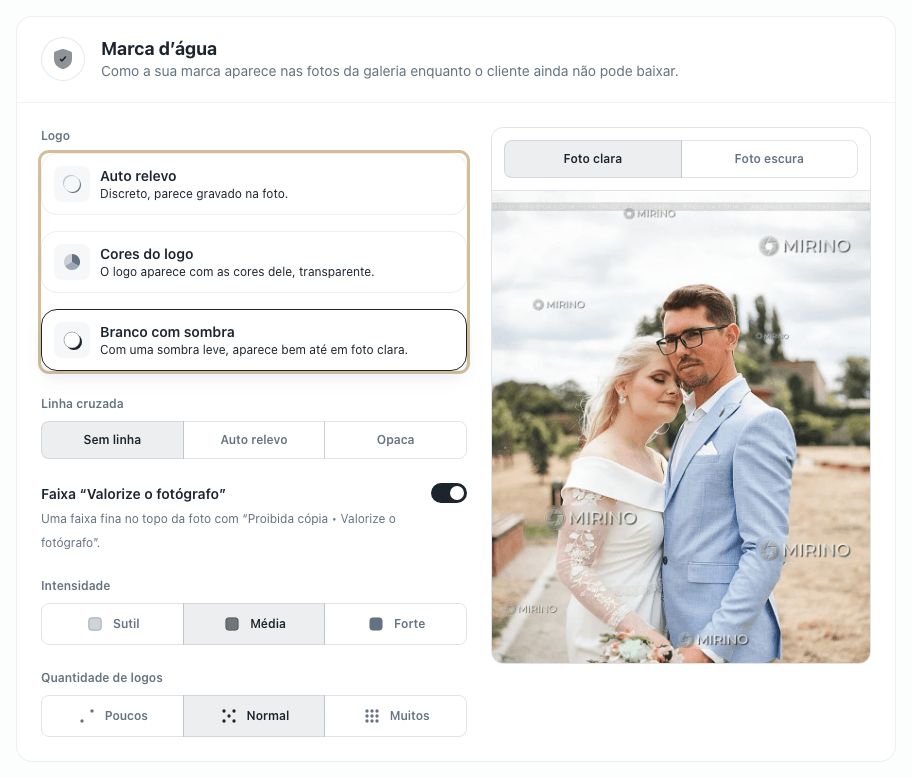Screen dimensions: 912x777
Task: Pick the Branco com sombra option
Action: click(x=254, y=340)
